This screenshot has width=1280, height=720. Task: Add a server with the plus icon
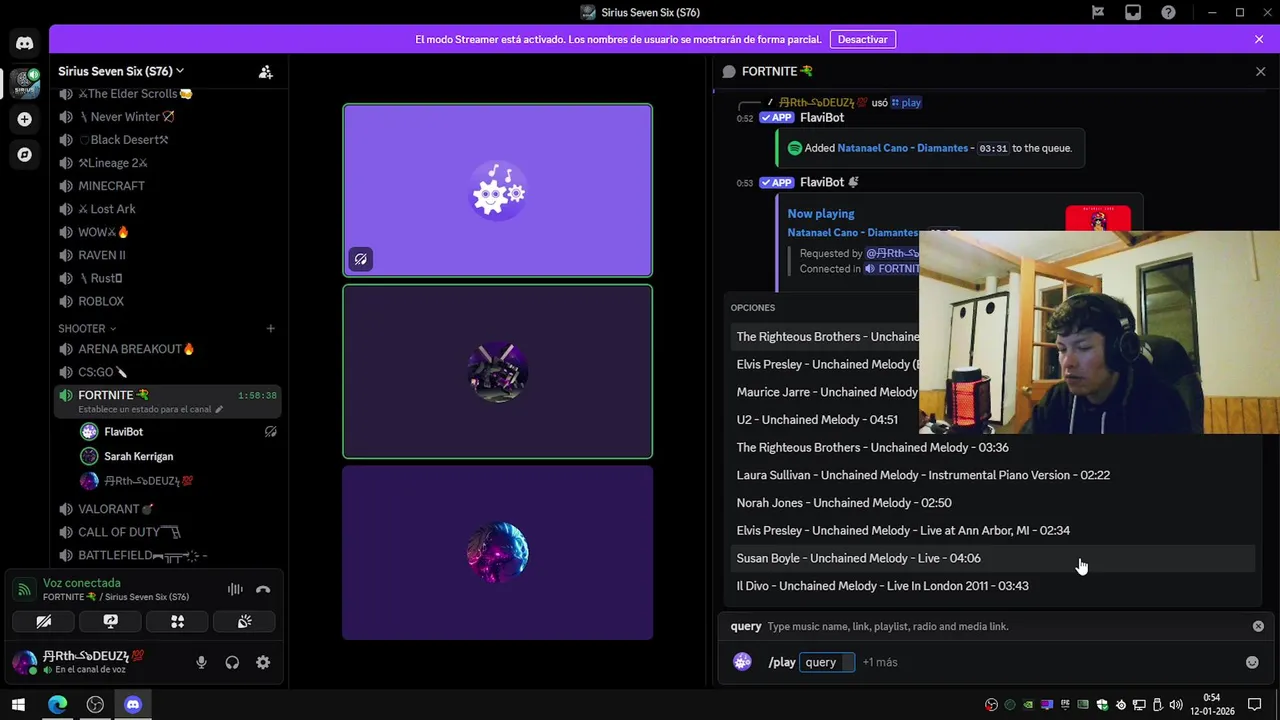coord(24,119)
